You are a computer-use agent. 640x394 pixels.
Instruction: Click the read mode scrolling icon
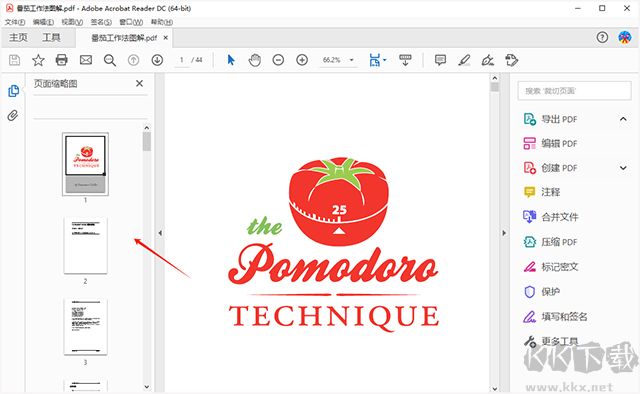(405, 60)
